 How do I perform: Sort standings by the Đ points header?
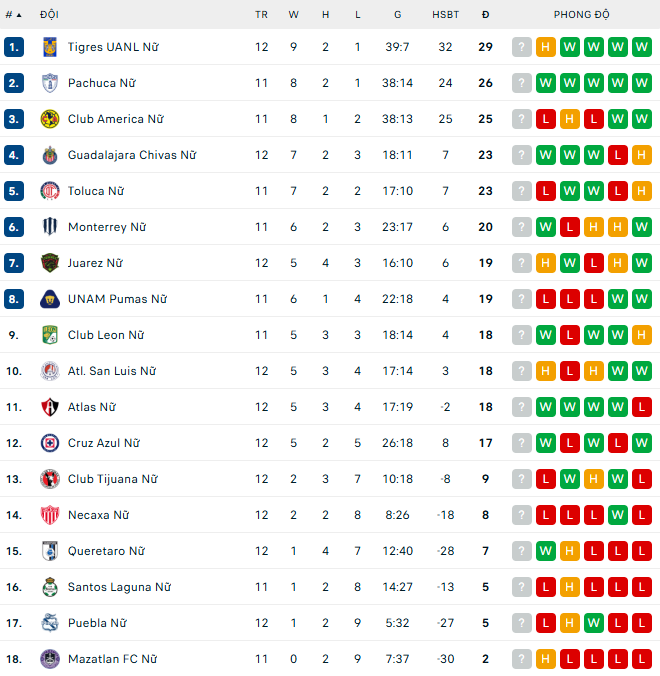[x=485, y=15]
